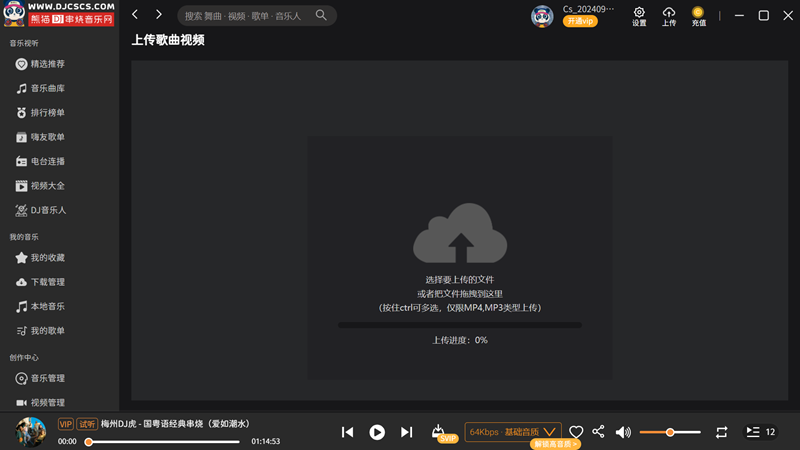Click the radio icon beside 电台连播
The height and width of the screenshot is (450, 800).
tap(21, 161)
